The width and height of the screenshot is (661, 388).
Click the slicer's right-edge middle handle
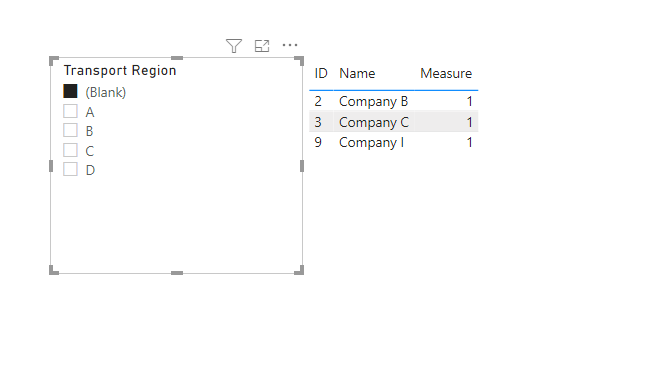[x=302, y=166]
